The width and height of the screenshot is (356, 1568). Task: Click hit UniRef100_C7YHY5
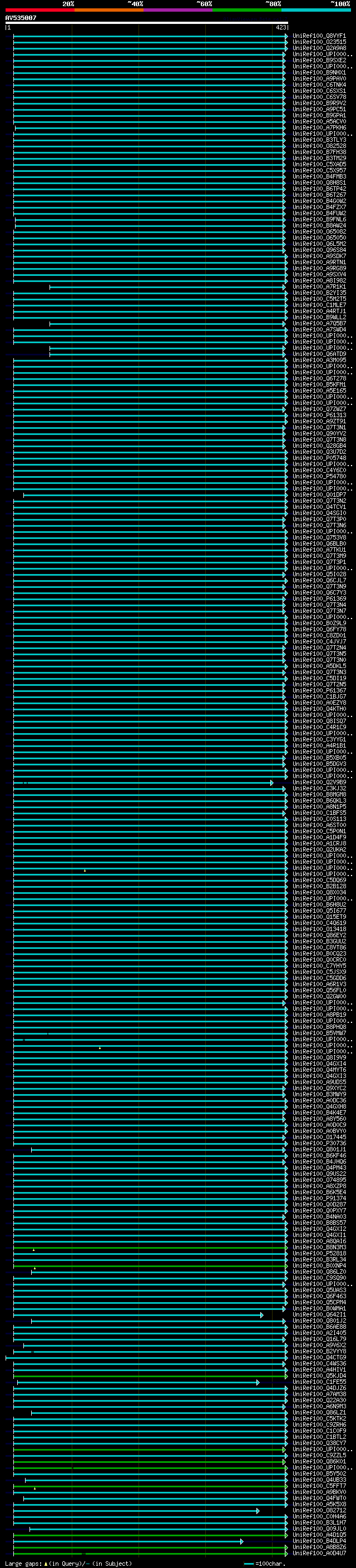319,966
